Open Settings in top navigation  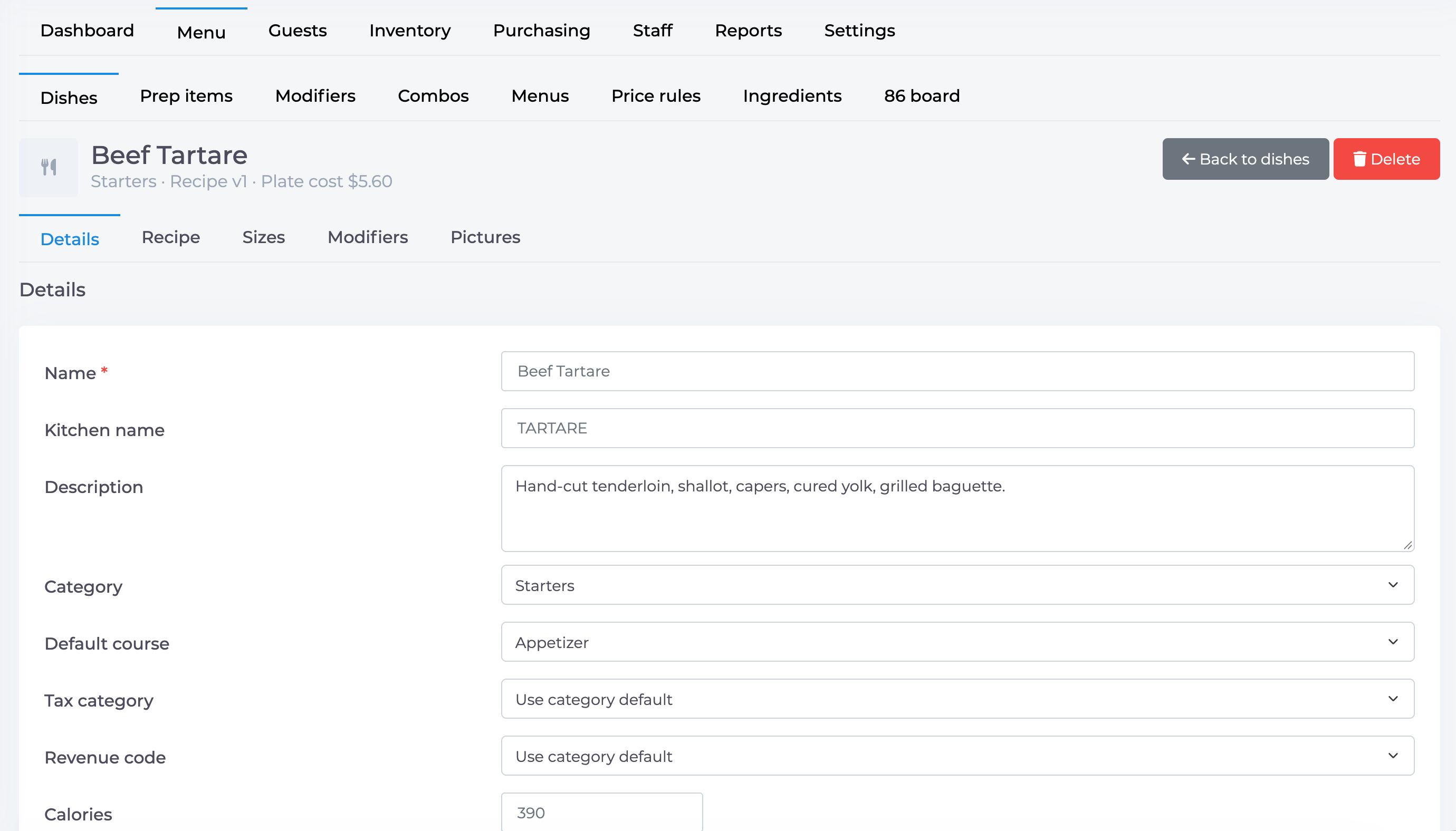point(859,31)
